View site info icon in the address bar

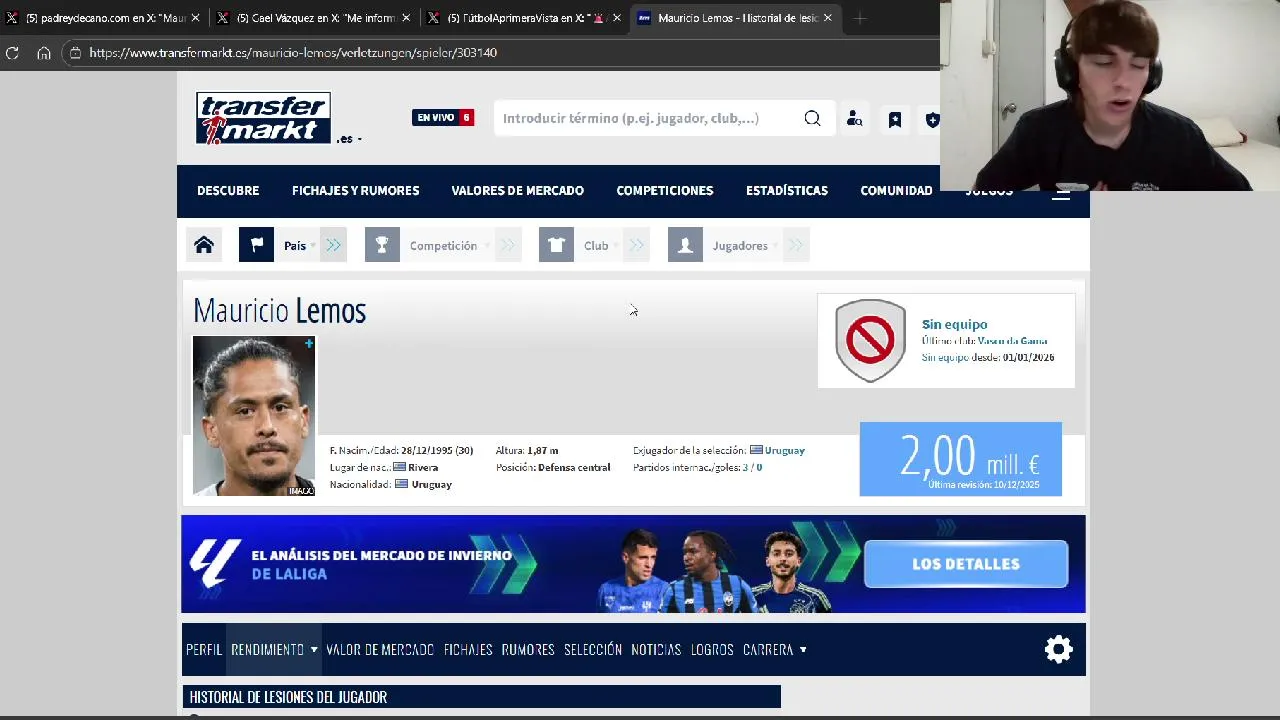coord(74,53)
